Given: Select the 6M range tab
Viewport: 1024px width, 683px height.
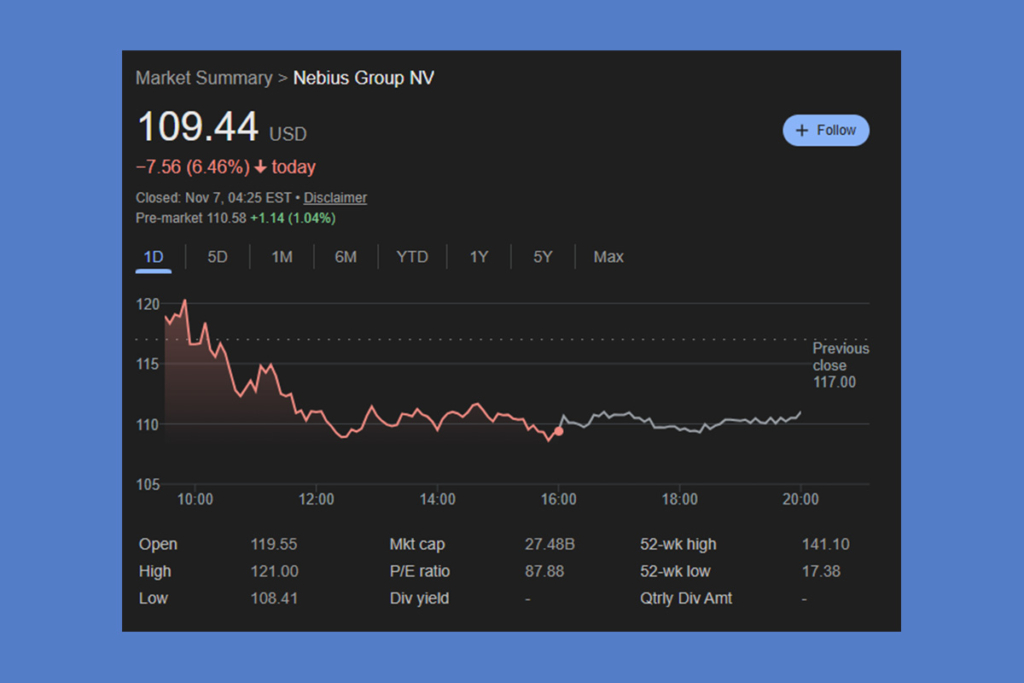Looking at the screenshot, I should [345, 257].
